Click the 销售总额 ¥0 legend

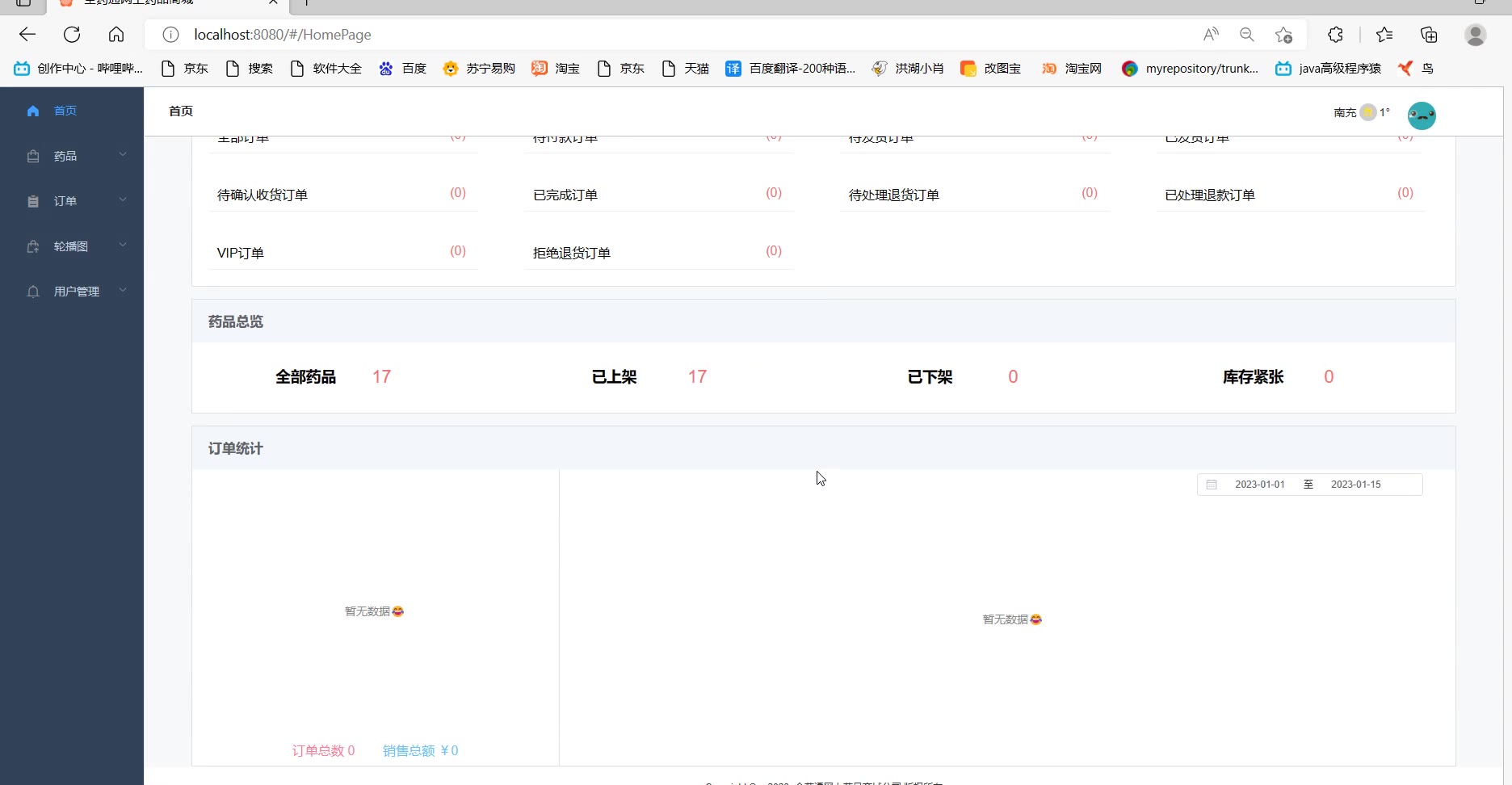pos(420,751)
